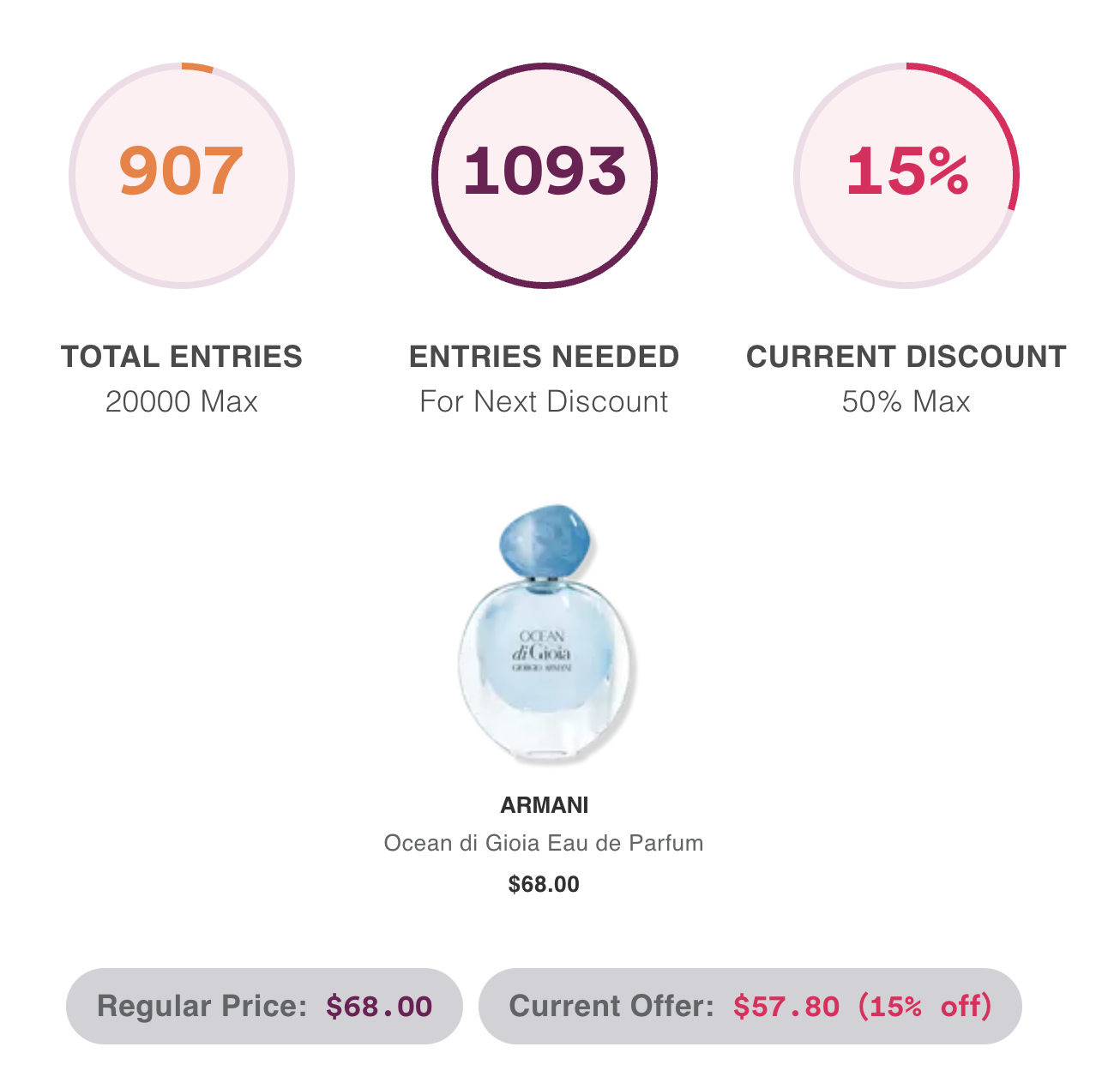Click the ENTRIES NEEDED heading
1120x1089 pixels.
coord(545,357)
